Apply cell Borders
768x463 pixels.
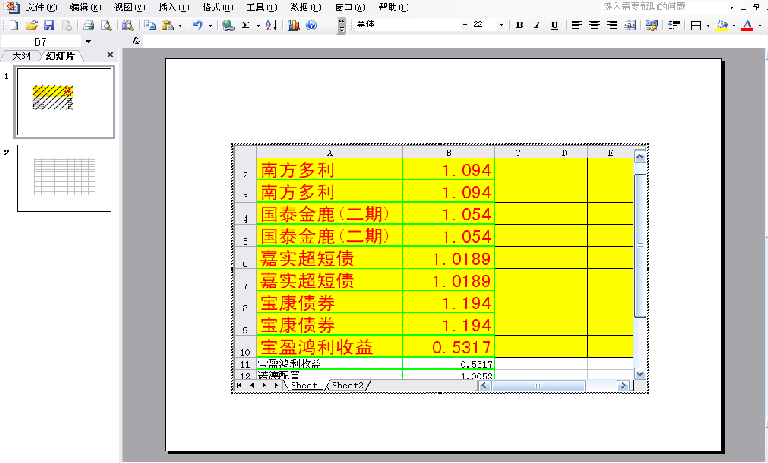[696, 25]
